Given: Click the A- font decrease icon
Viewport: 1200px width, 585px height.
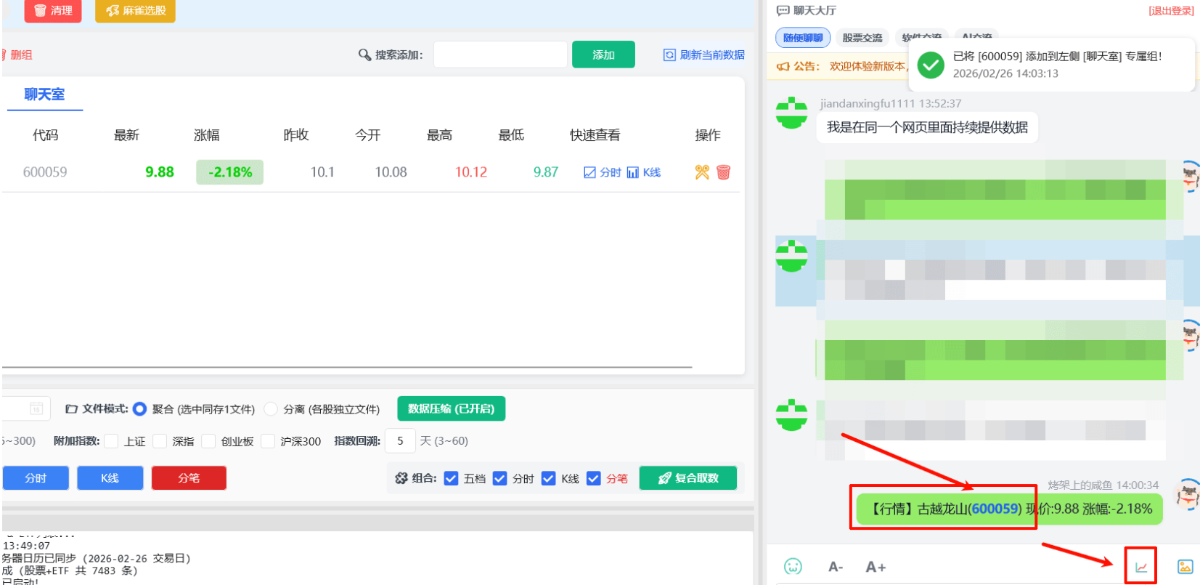Looking at the screenshot, I should 835,567.
